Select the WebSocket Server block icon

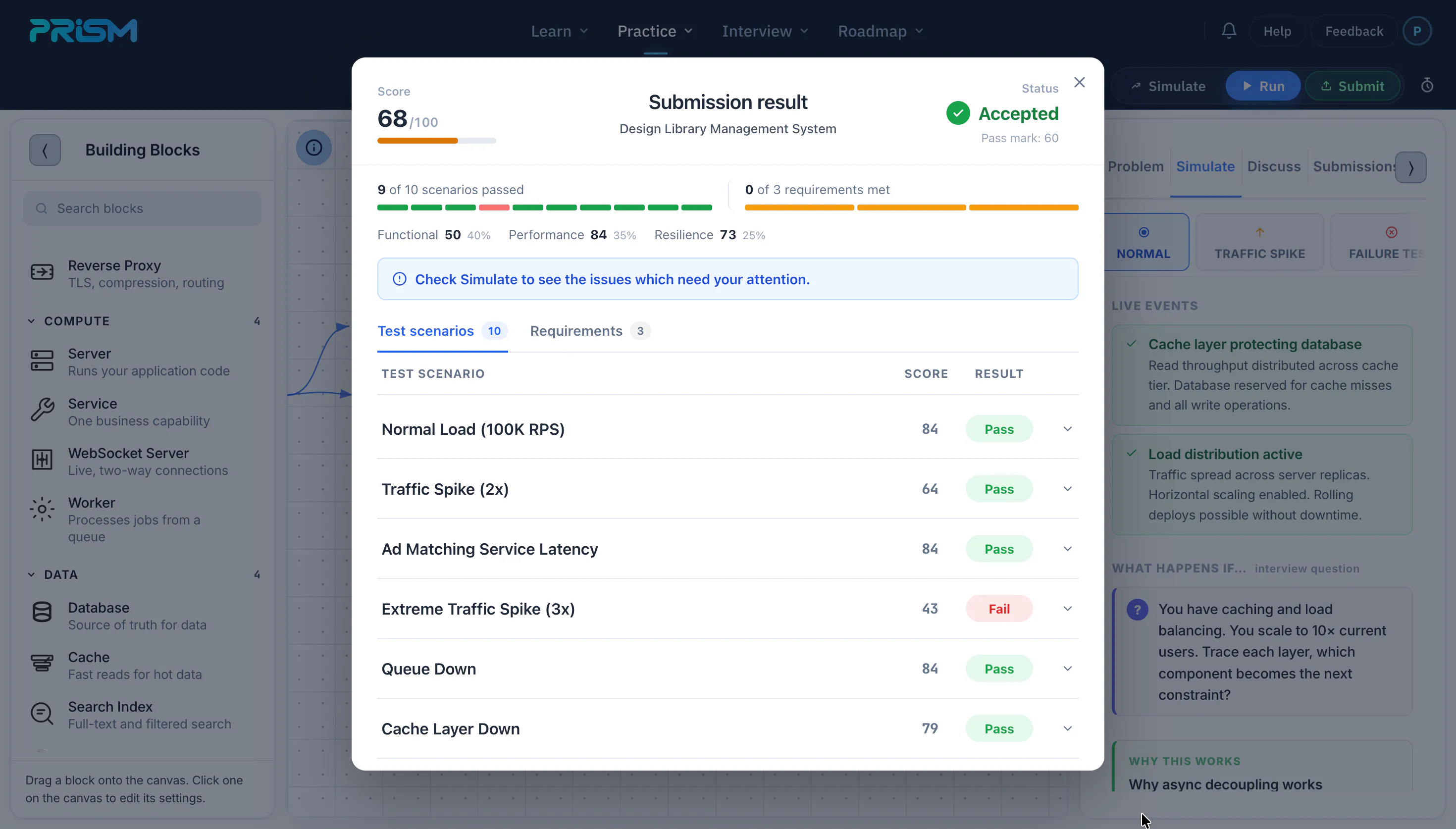tap(42, 460)
